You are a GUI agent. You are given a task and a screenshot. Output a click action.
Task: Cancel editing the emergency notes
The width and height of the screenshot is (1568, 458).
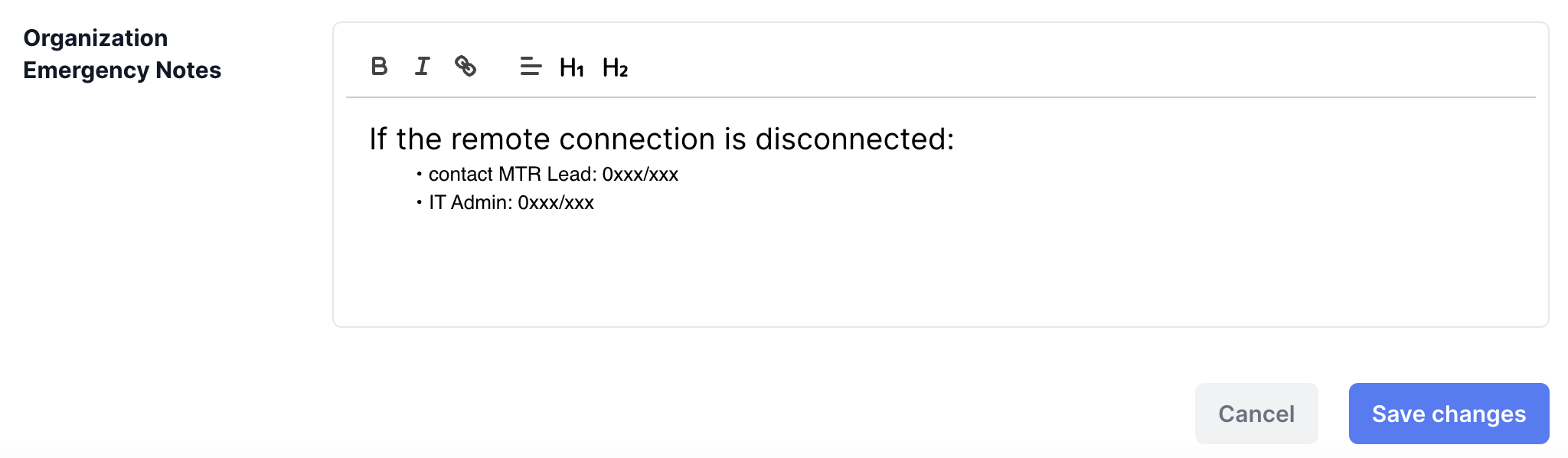point(1256,414)
